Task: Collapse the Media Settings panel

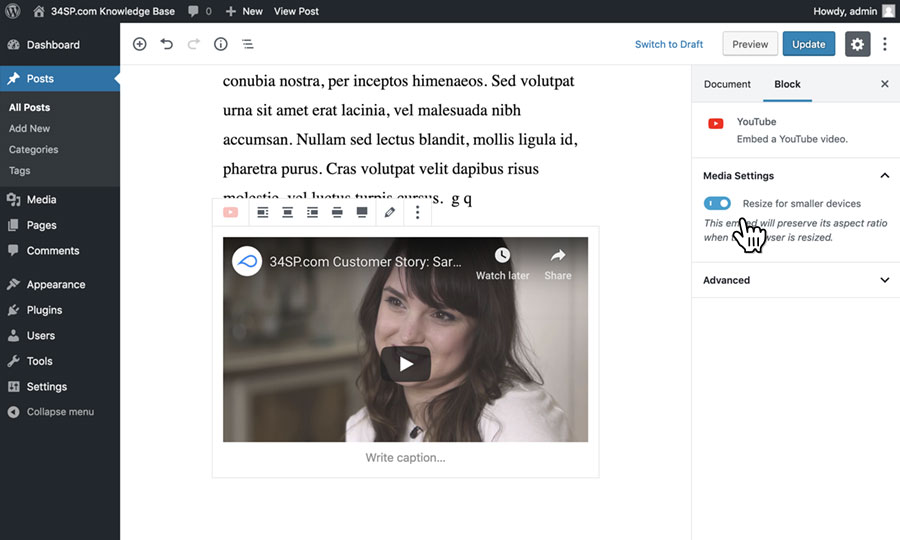Action: (796, 176)
